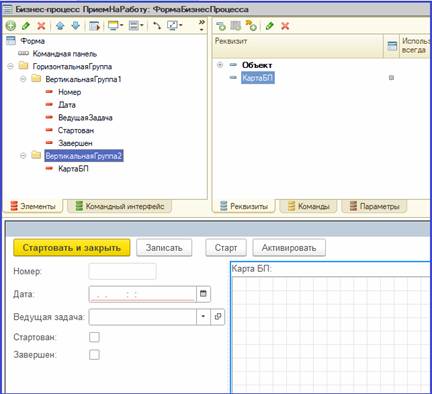Toggle 'use always' checkbox for КартаБП attribute
Viewport: 432px width, 394px height.
click(x=391, y=78)
